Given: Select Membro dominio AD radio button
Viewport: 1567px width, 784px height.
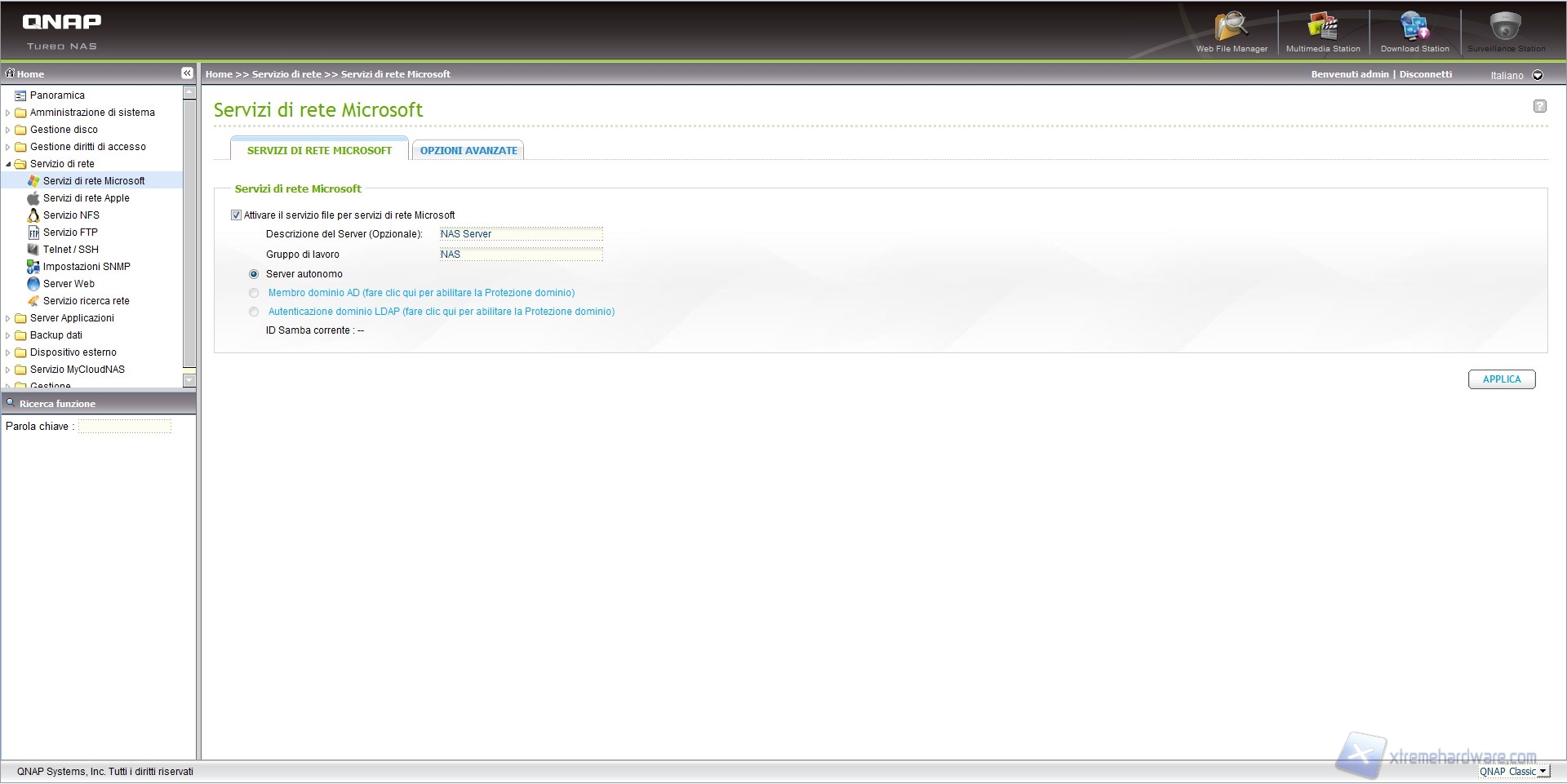Looking at the screenshot, I should click(254, 293).
